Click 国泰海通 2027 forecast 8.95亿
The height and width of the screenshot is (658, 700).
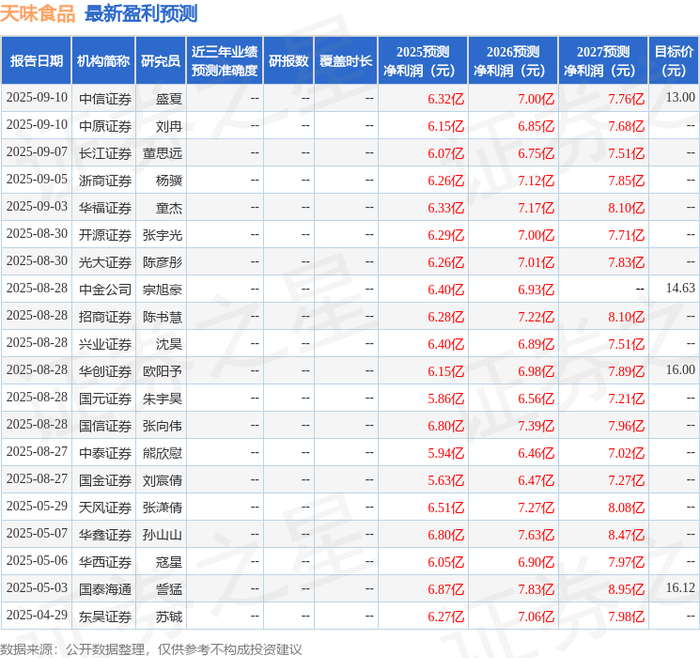pos(626,589)
